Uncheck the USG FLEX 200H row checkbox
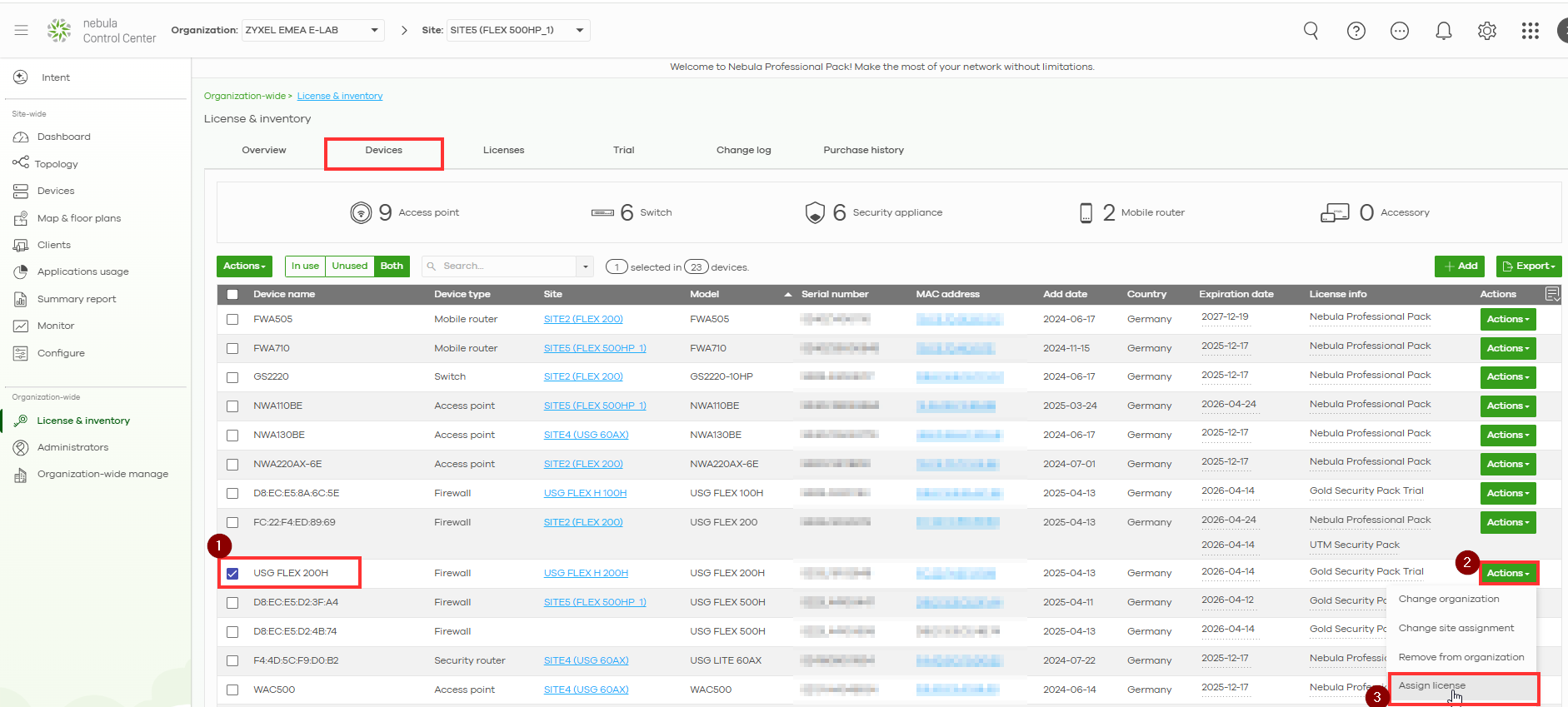Image resolution: width=1568 pixels, height=707 pixels. [x=232, y=573]
